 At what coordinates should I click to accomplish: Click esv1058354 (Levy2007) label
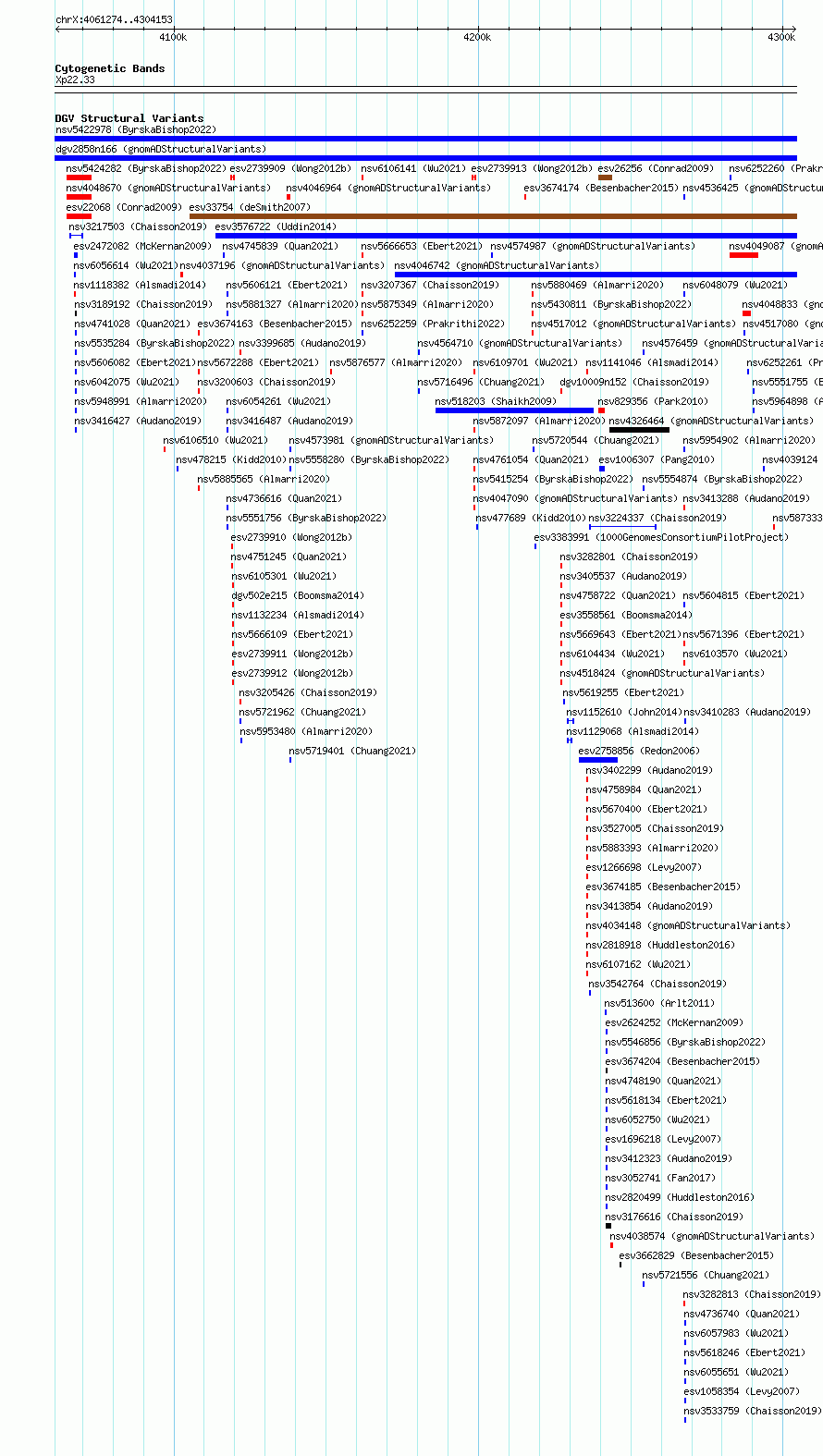(x=742, y=1392)
